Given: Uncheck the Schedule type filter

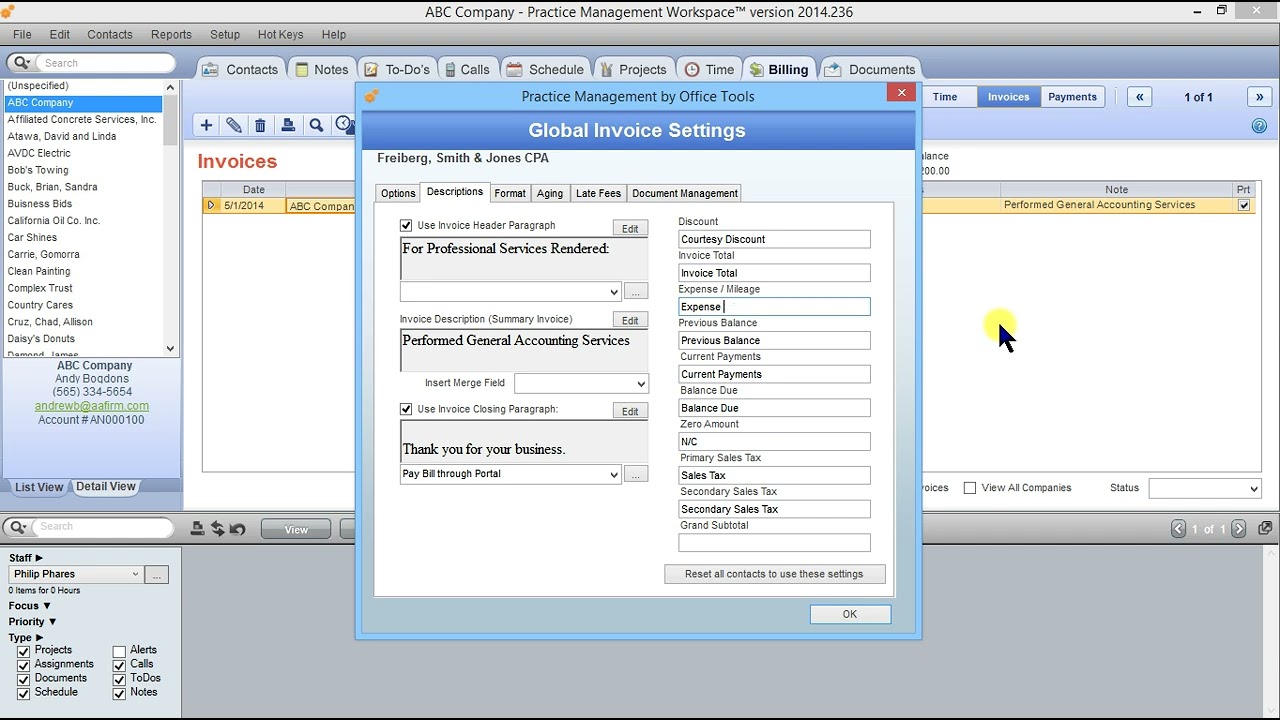Looking at the screenshot, I should point(23,693).
